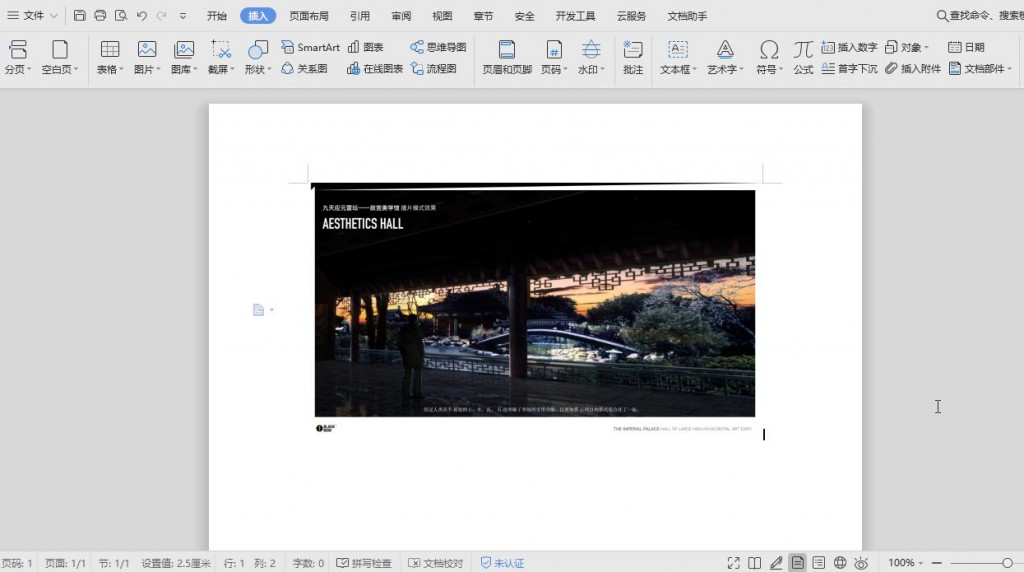Click the 查找命令 search box

point(980,15)
